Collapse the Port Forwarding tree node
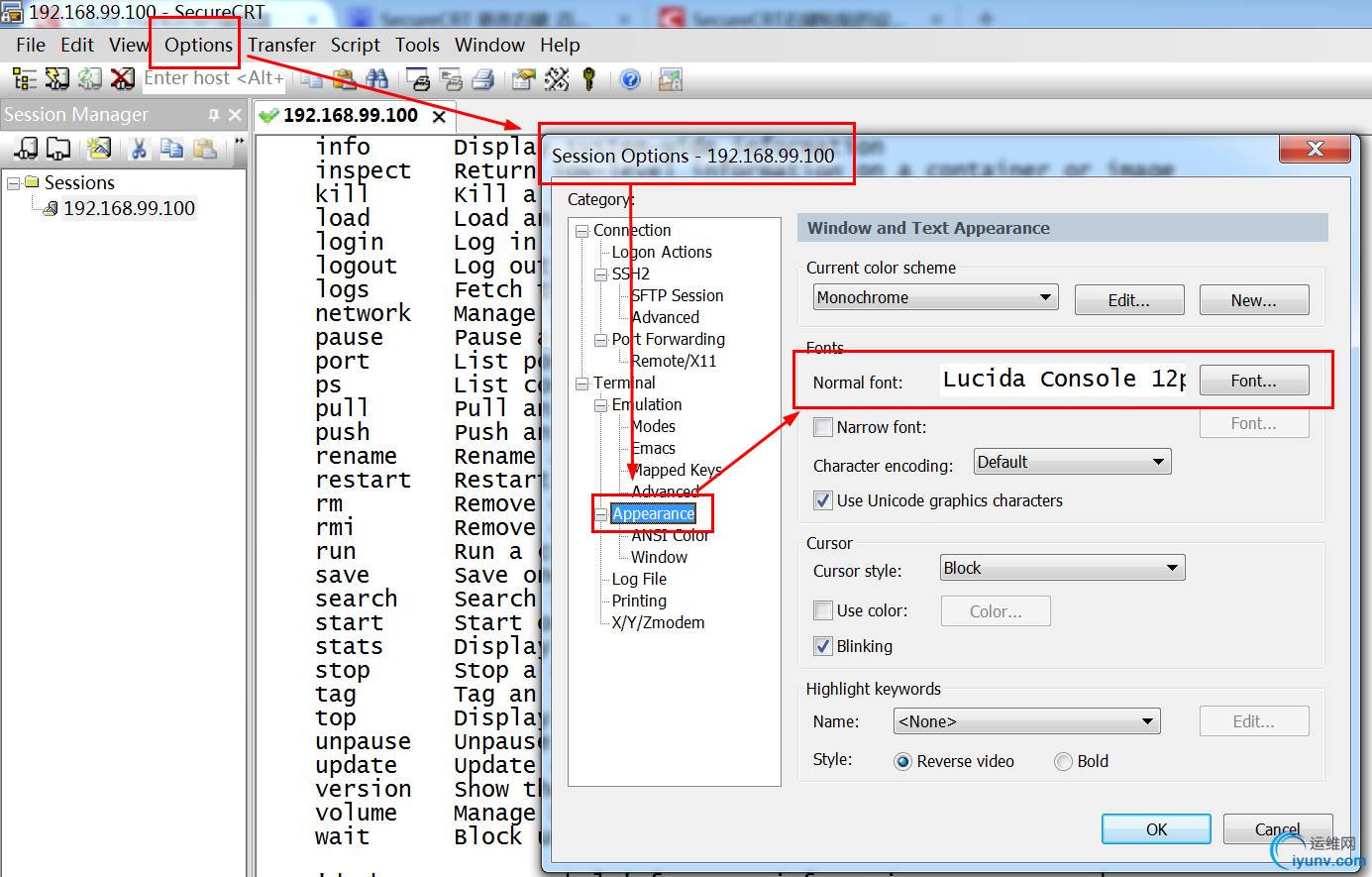 tap(600, 340)
